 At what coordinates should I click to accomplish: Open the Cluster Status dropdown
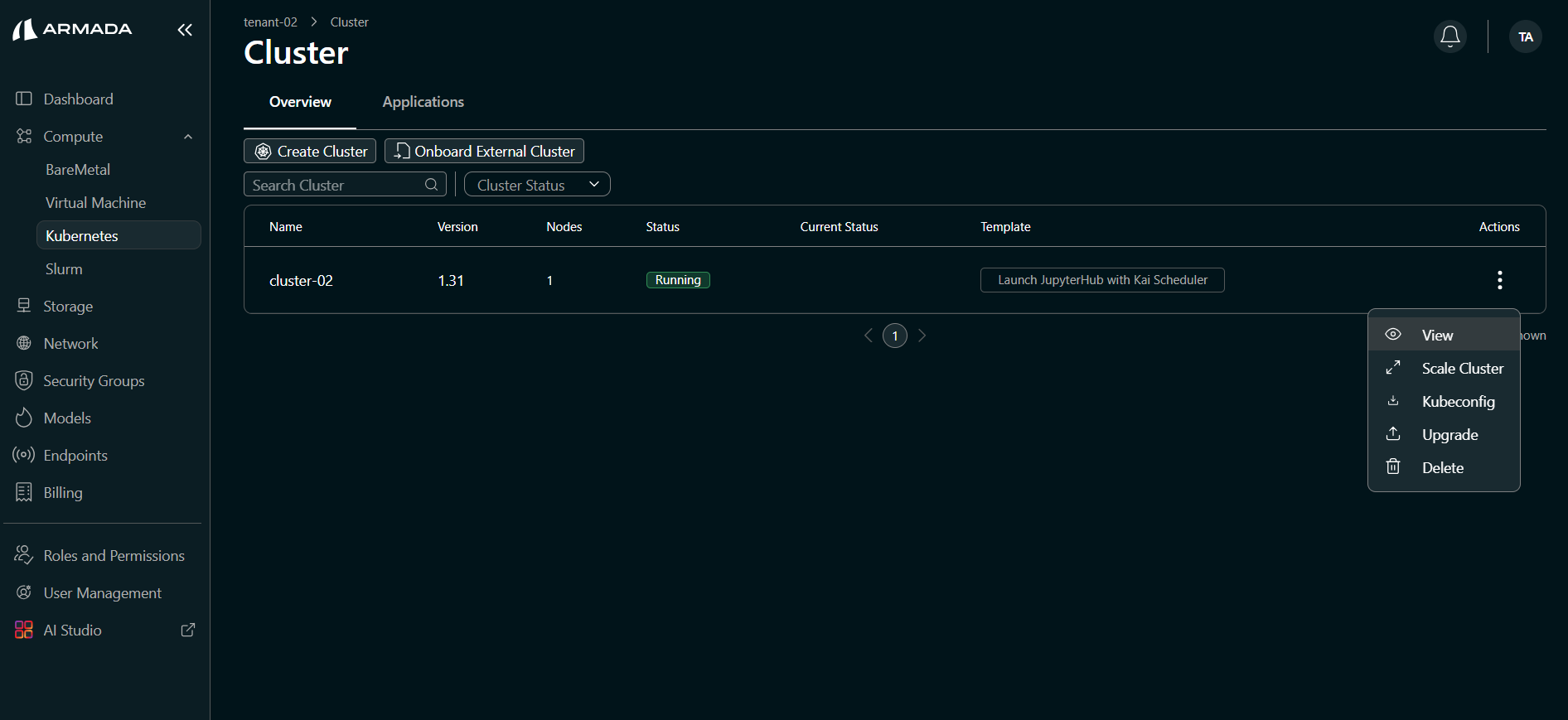point(537,185)
